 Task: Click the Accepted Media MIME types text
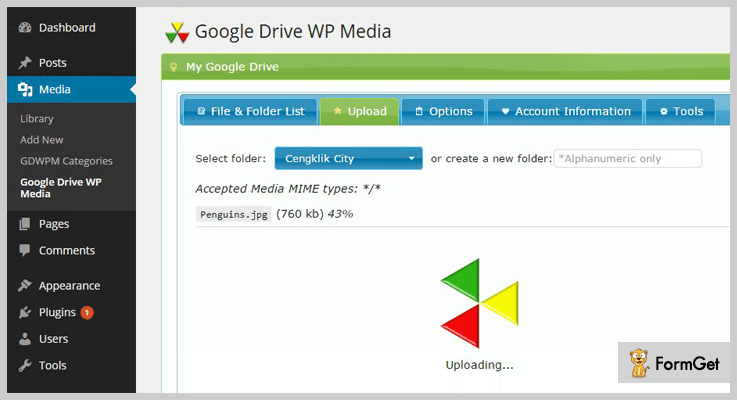(x=288, y=188)
